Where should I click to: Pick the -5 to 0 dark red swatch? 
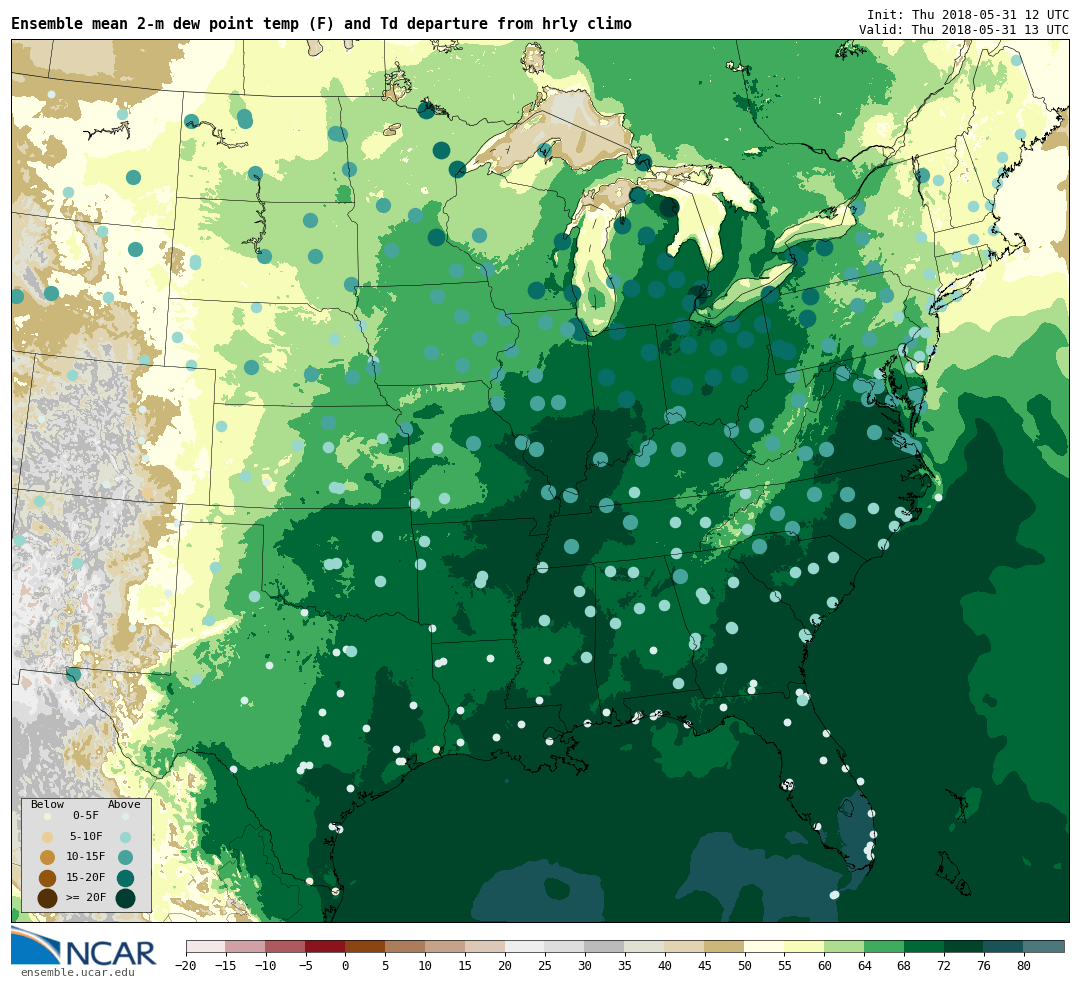[326, 946]
